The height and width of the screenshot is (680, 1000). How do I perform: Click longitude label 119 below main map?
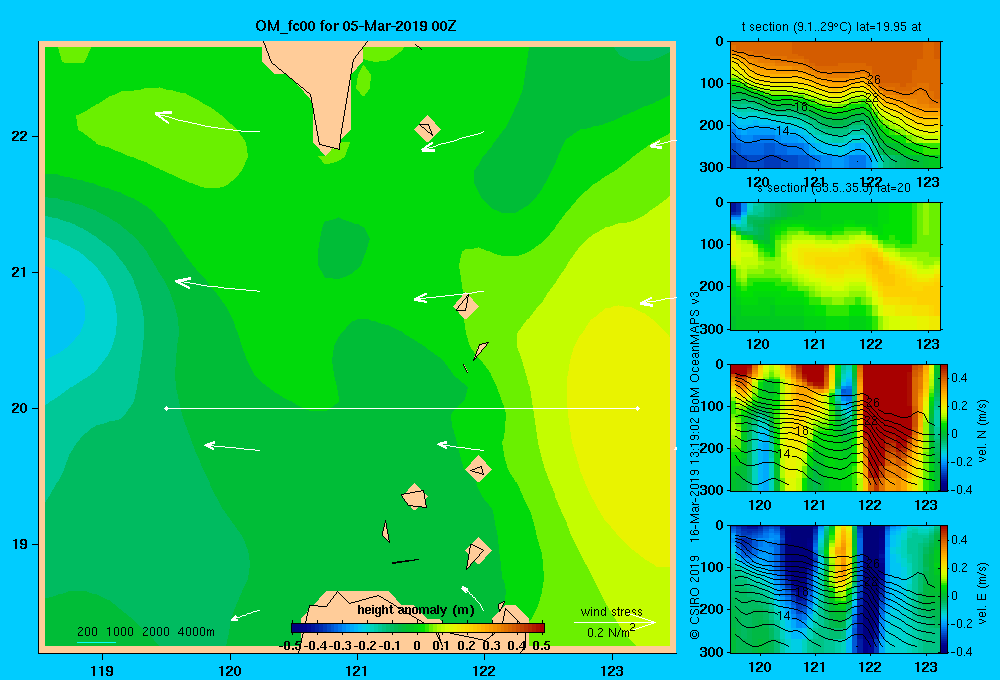(102, 670)
